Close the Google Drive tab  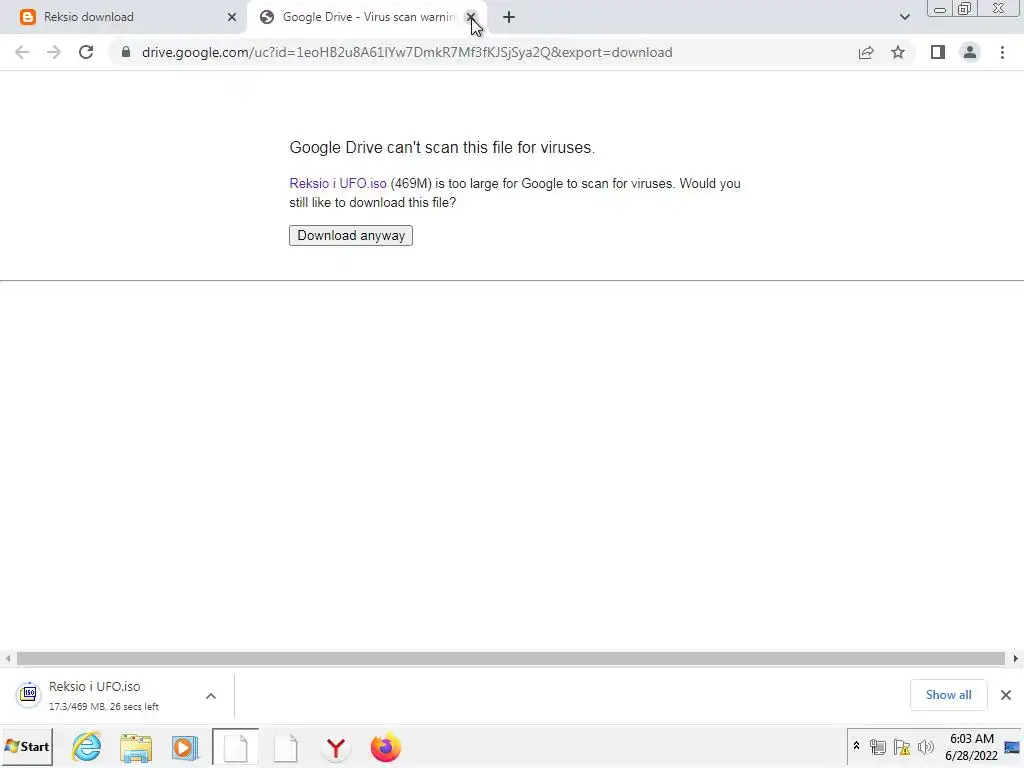(470, 17)
